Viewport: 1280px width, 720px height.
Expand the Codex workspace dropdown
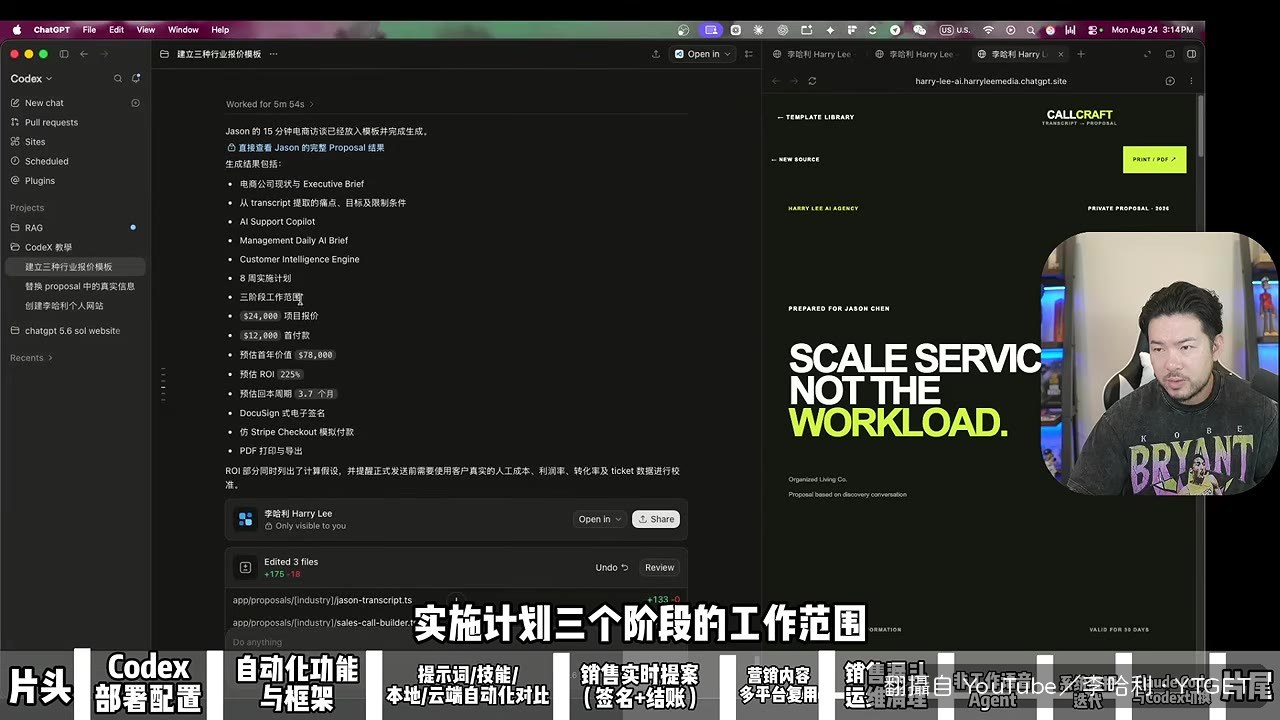click(31, 78)
